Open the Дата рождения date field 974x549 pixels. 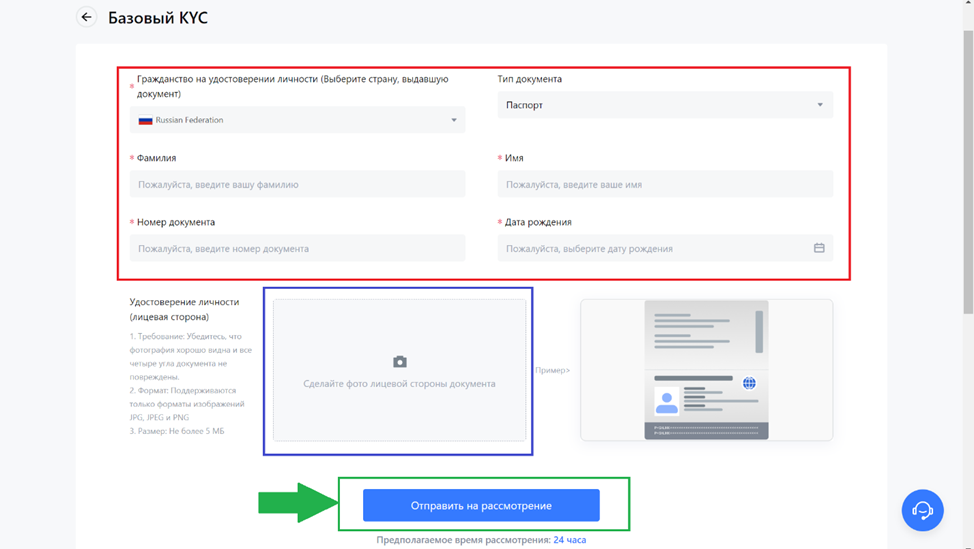click(665, 248)
